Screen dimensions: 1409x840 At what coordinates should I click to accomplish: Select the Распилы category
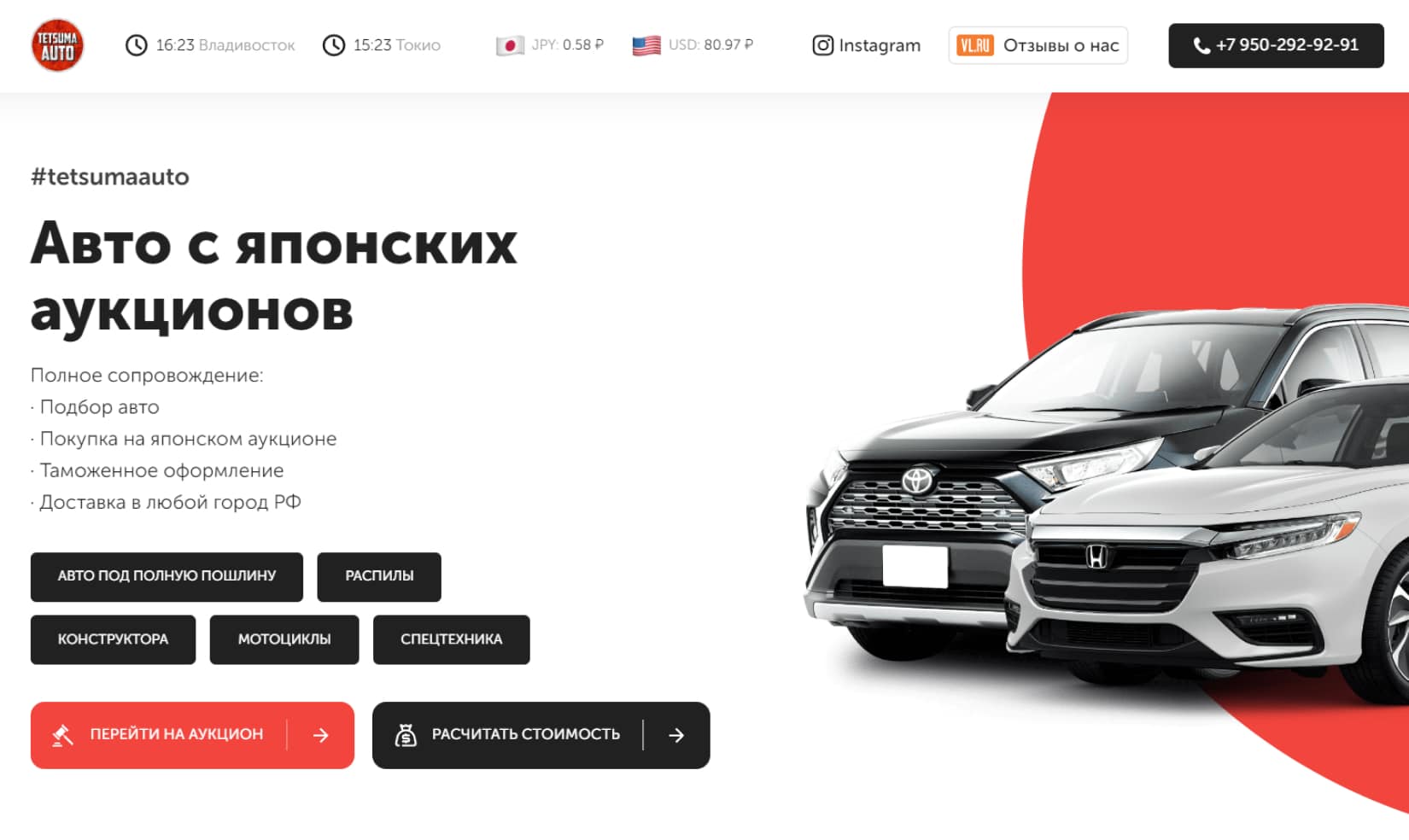click(379, 576)
